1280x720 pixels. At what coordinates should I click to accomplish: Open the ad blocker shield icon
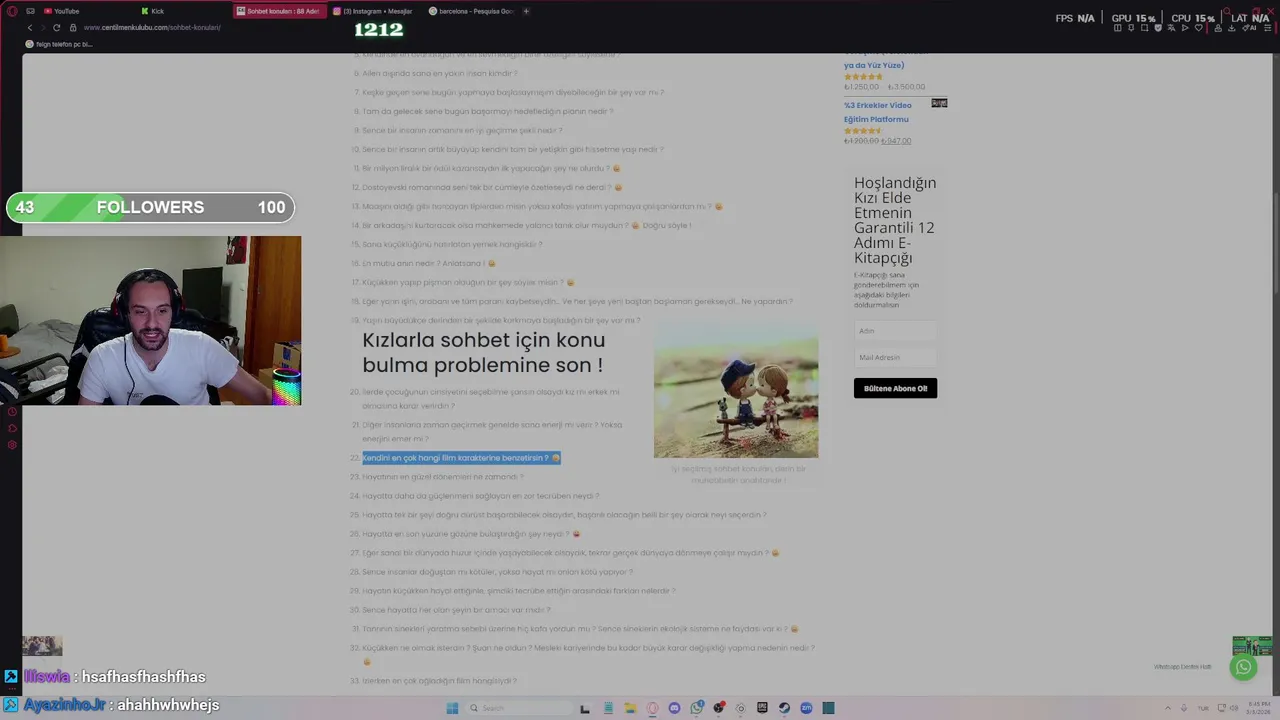pyautogui.click(x=1158, y=28)
